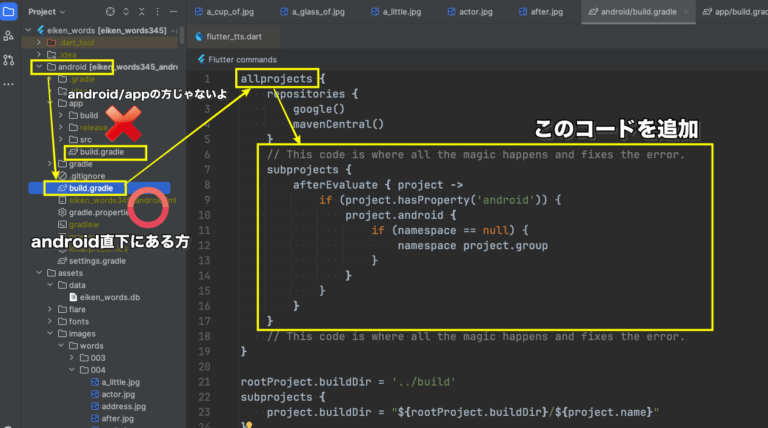Image resolution: width=768 pixels, height=428 pixels.
Task: Click the Flutter commands link
Action: [241, 59]
